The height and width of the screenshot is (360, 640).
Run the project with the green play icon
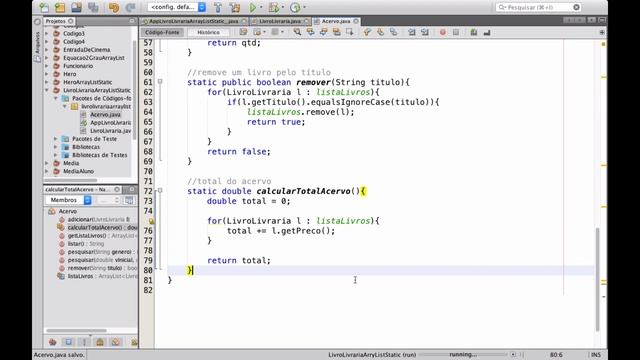point(253,7)
